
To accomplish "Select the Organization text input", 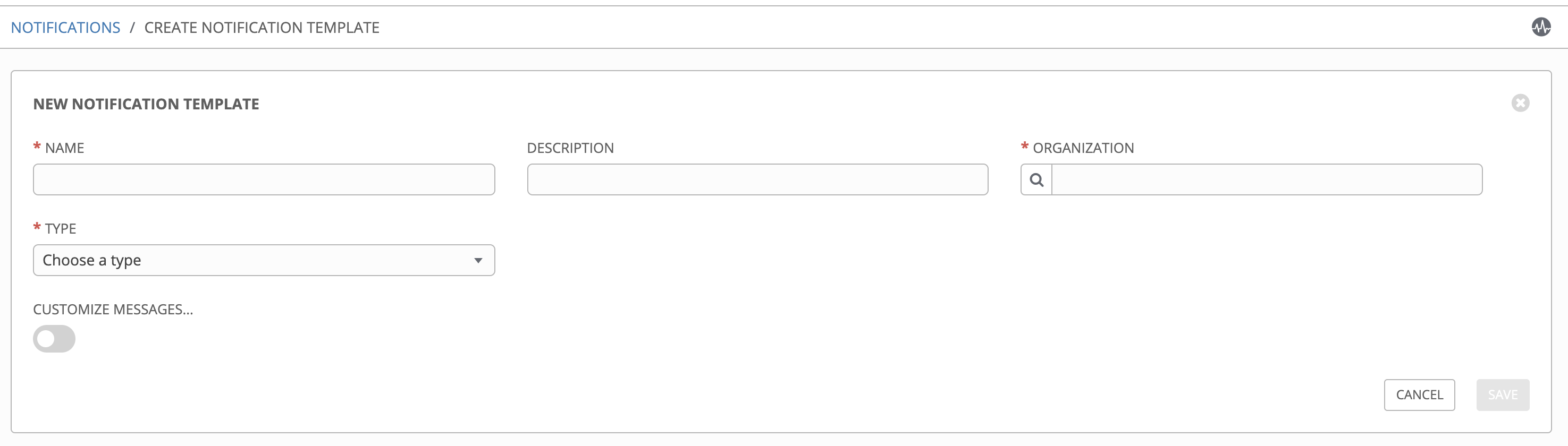I will click(1266, 180).
